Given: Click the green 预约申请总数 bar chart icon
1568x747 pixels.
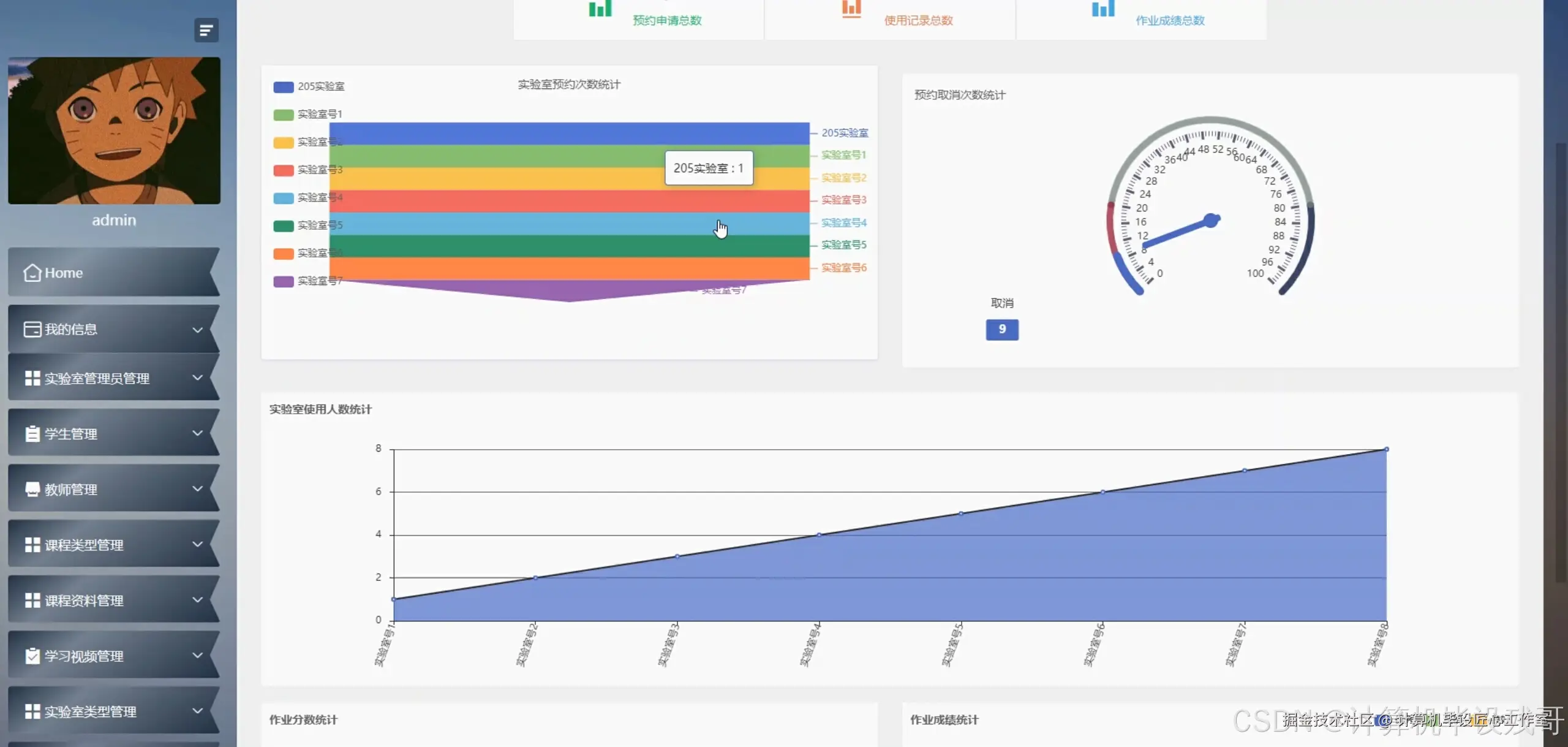Looking at the screenshot, I should [x=600, y=9].
